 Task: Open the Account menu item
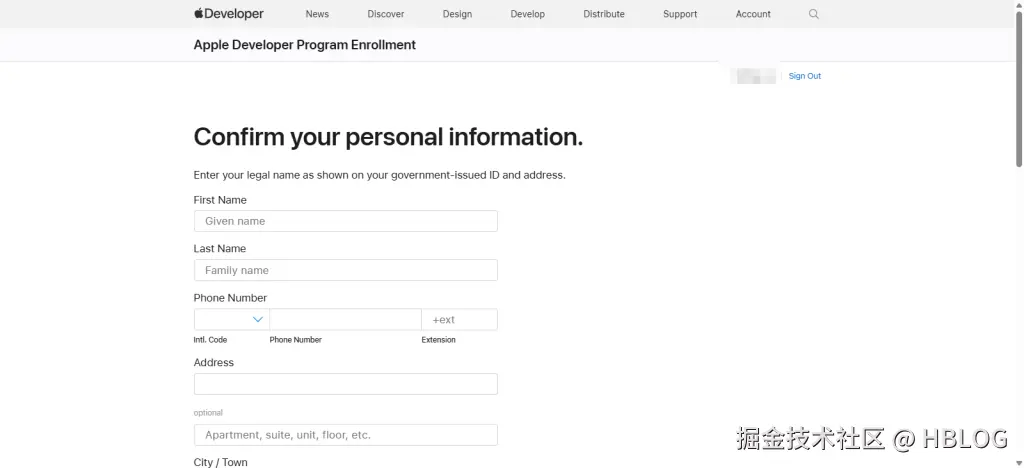tap(753, 14)
